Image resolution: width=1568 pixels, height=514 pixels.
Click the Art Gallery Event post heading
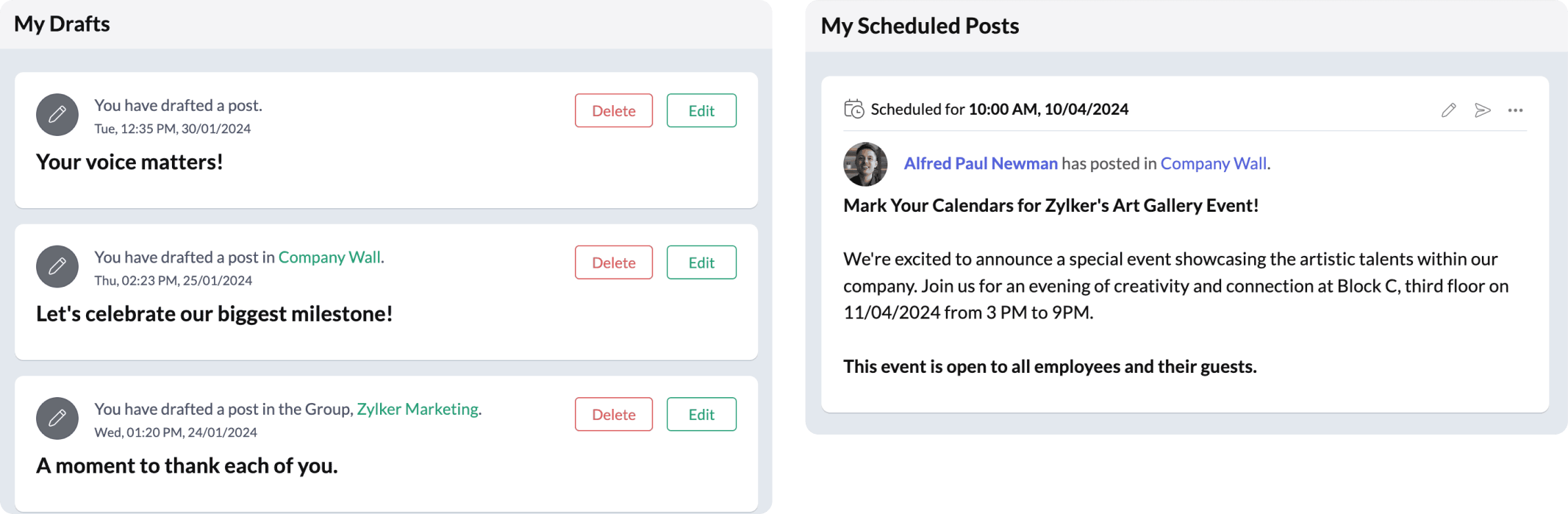(1050, 205)
